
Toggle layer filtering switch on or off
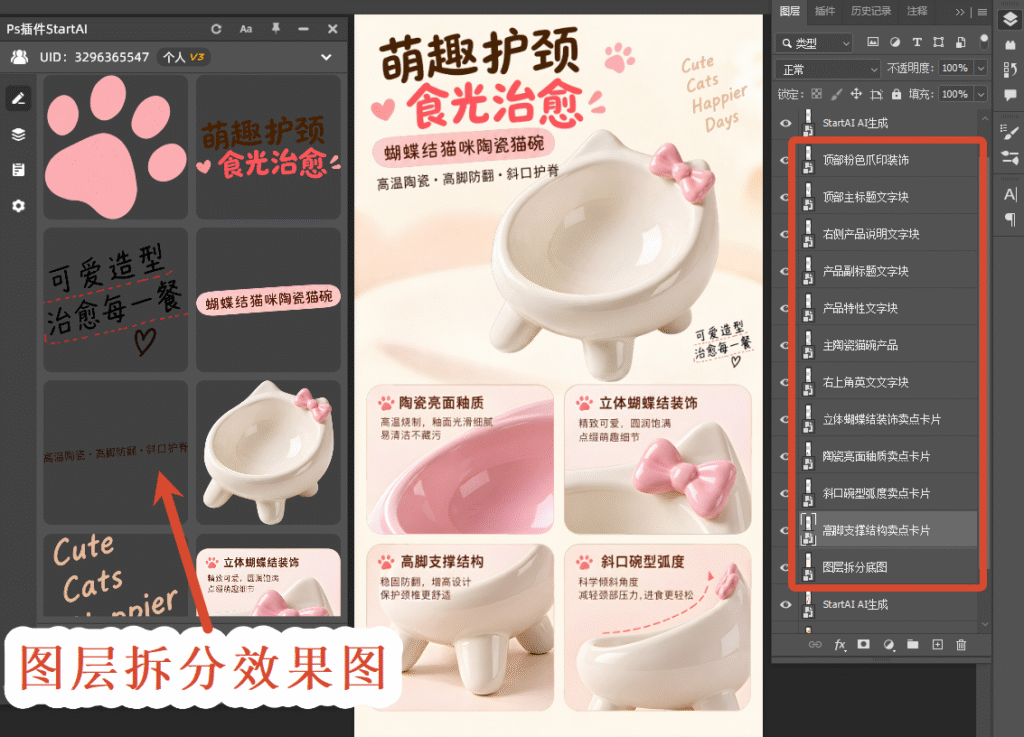coord(984,40)
